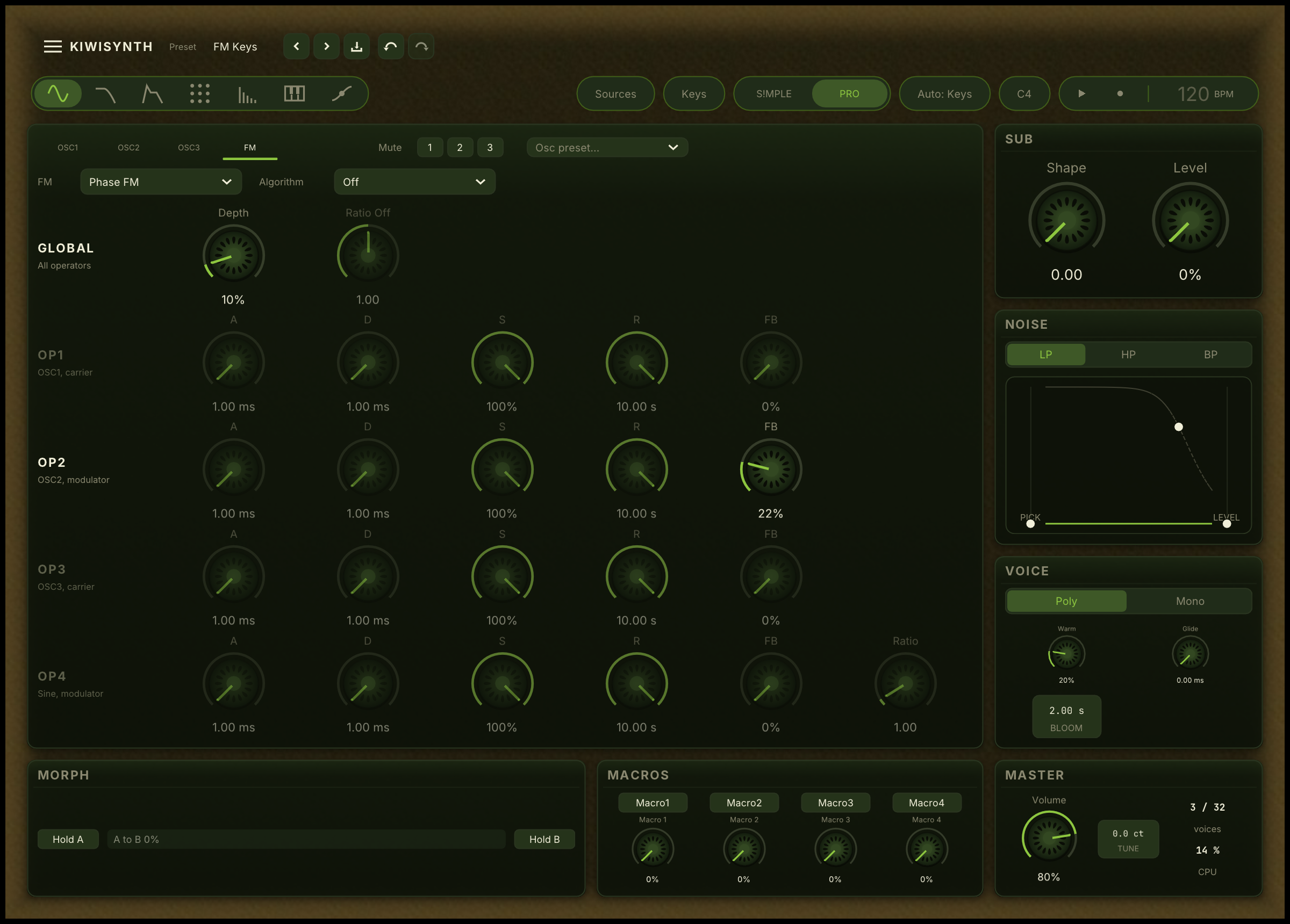Open the piano keyboard page icon
The width and height of the screenshot is (1290, 924).
tap(294, 93)
